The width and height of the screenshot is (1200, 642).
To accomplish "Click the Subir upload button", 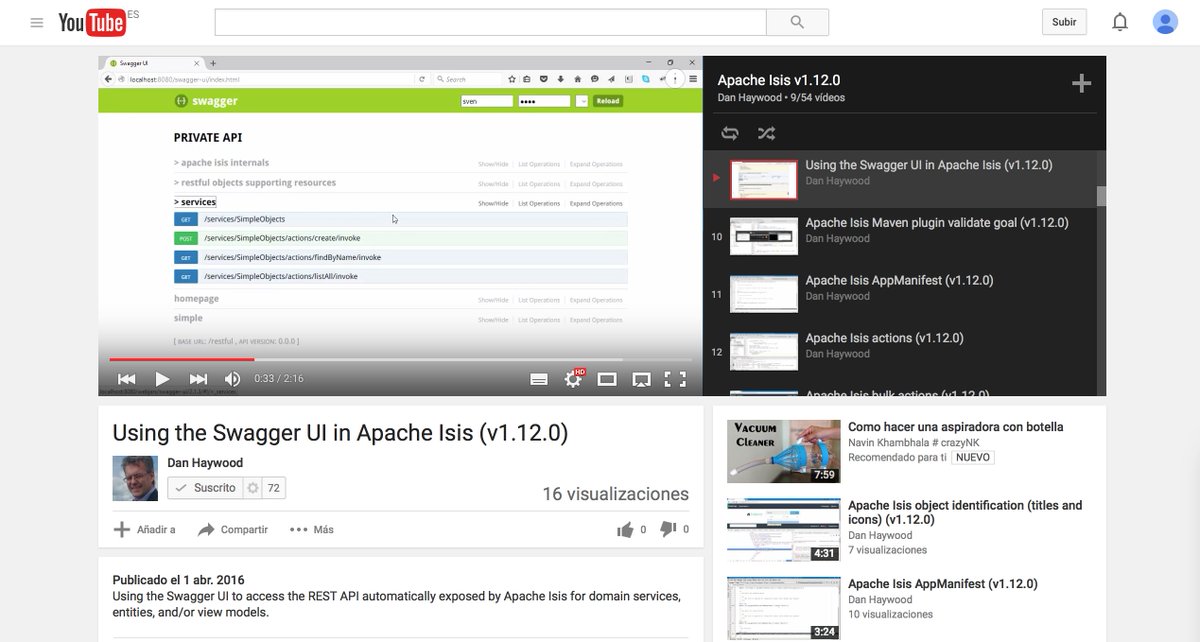I will (1064, 22).
